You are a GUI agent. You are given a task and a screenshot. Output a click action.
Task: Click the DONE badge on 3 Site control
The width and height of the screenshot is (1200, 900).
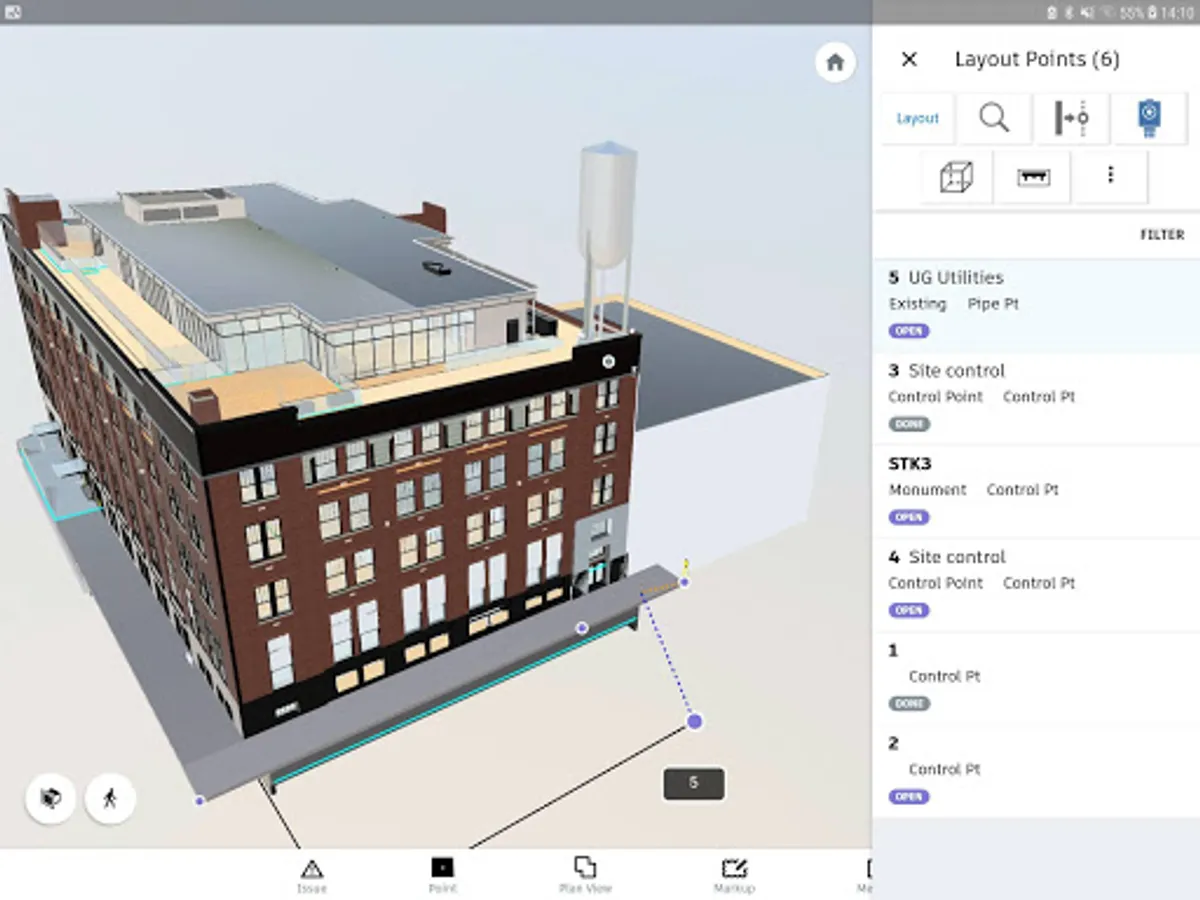(909, 424)
